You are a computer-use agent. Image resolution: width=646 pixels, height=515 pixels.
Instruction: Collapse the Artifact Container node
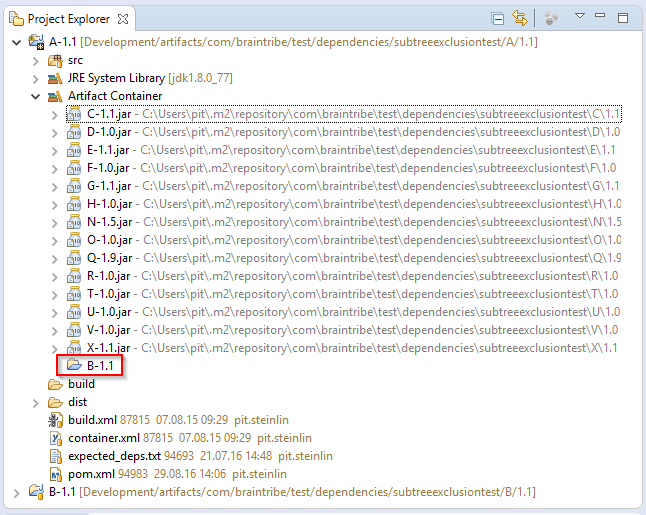click(x=37, y=97)
